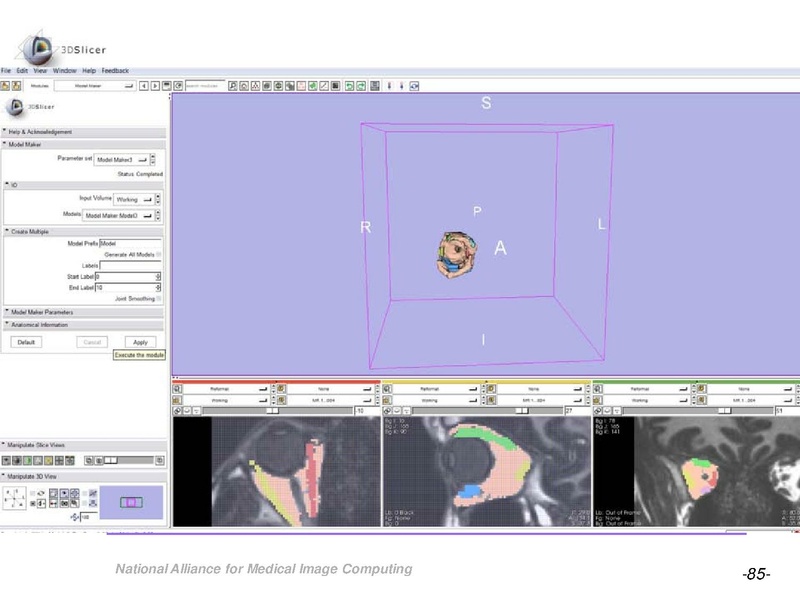Click the Start Label spinner field
Viewport: 800px width, 600px height.
coord(128,277)
